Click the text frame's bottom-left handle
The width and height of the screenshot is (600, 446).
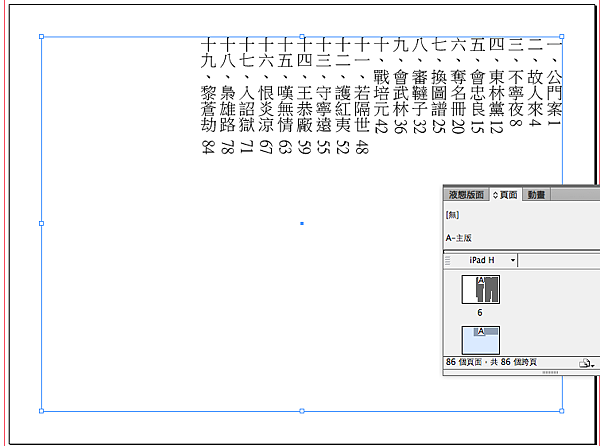(x=41, y=411)
